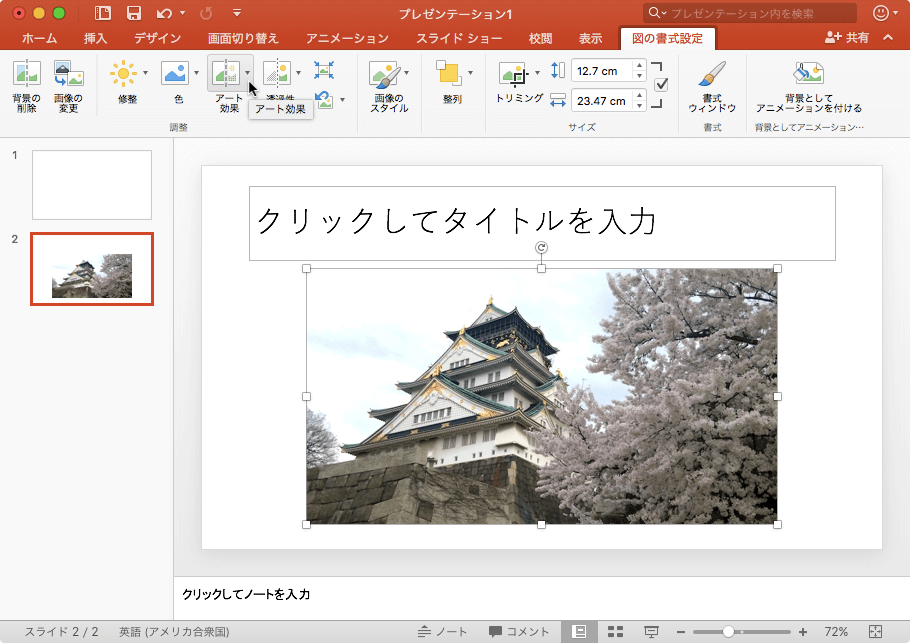The height and width of the screenshot is (643, 910).
Task: Toggle the lock aspect ratio checkbox
Action: 660,85
